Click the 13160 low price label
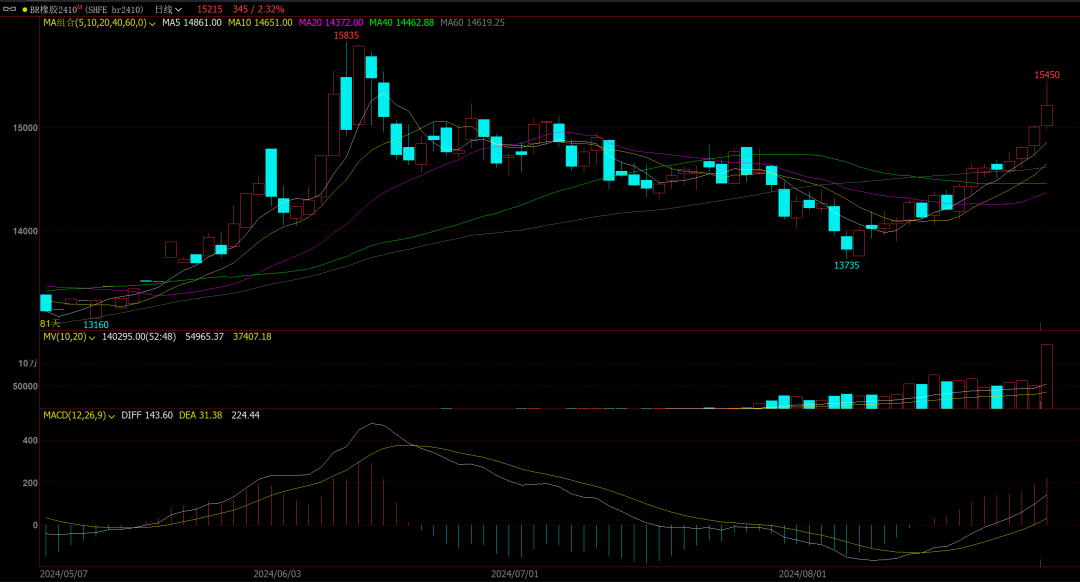 click(96, 325)
